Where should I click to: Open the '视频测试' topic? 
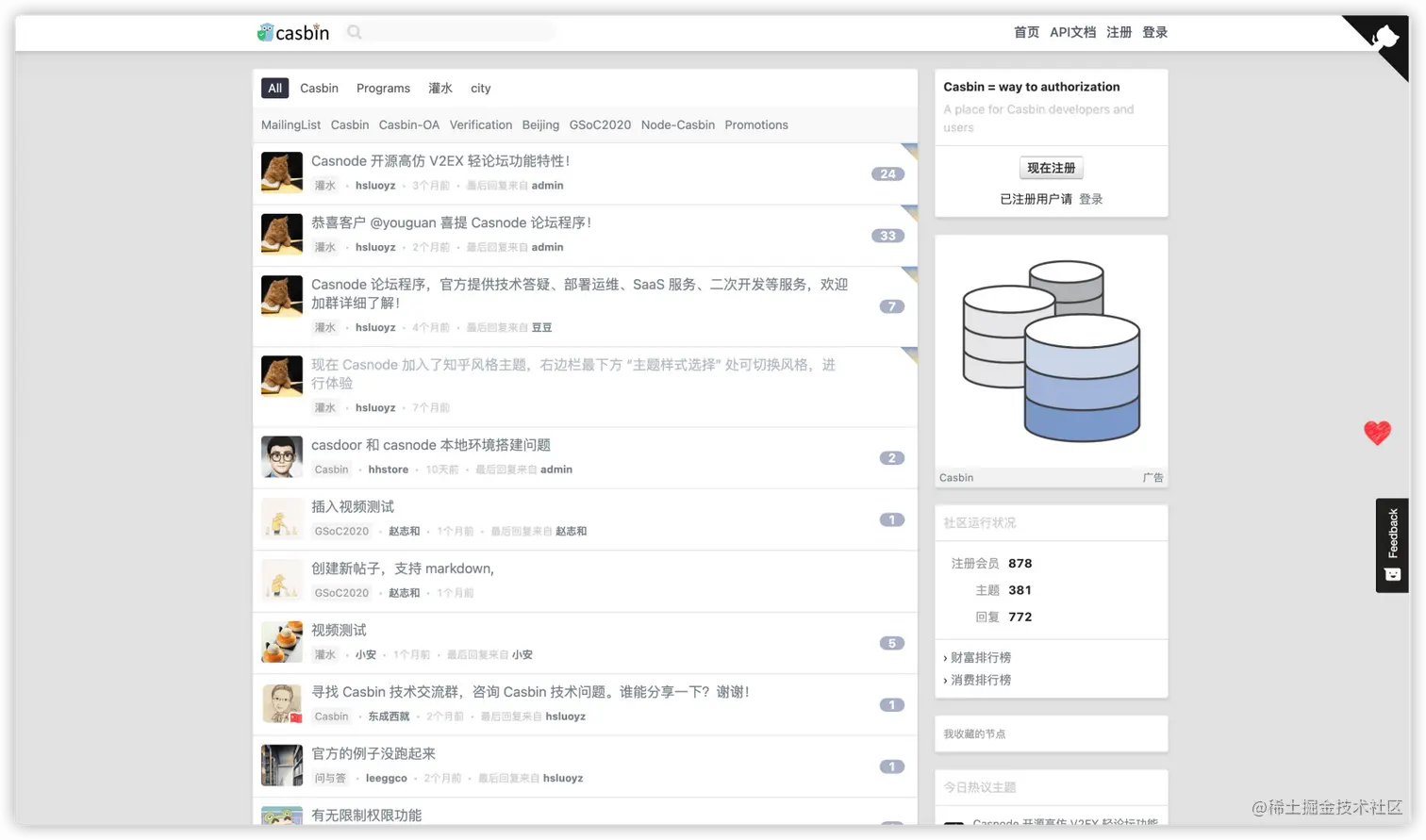(x=339, y=630)
